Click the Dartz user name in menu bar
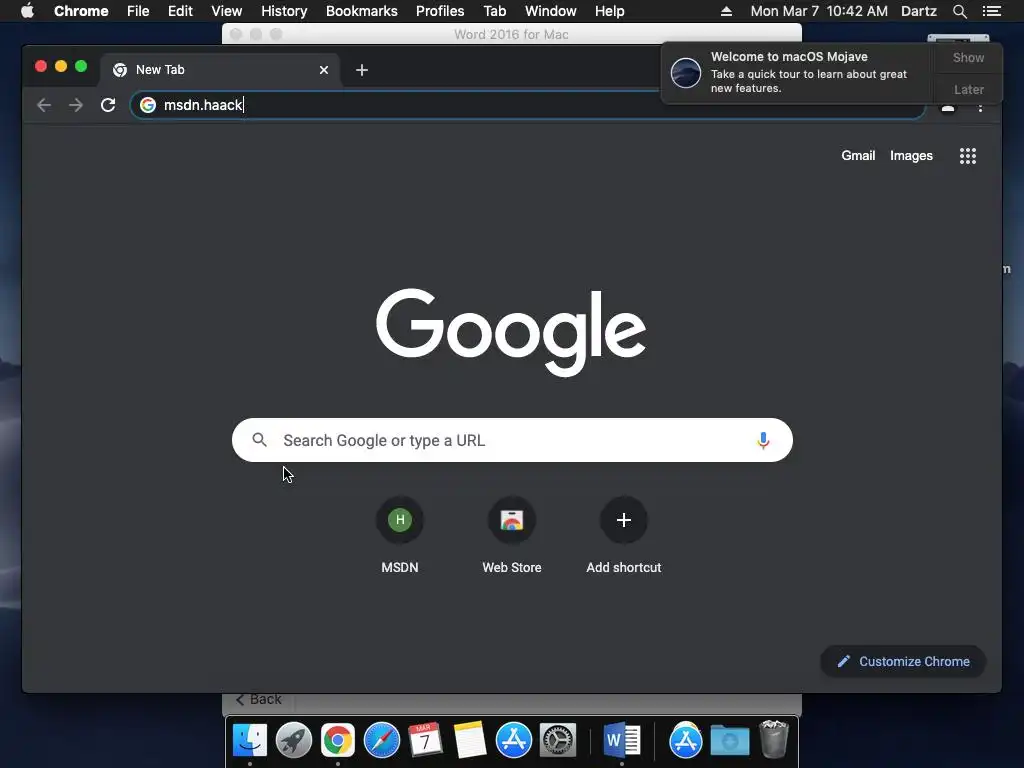This screenshot has height=768, width=1024. point(918,11)
